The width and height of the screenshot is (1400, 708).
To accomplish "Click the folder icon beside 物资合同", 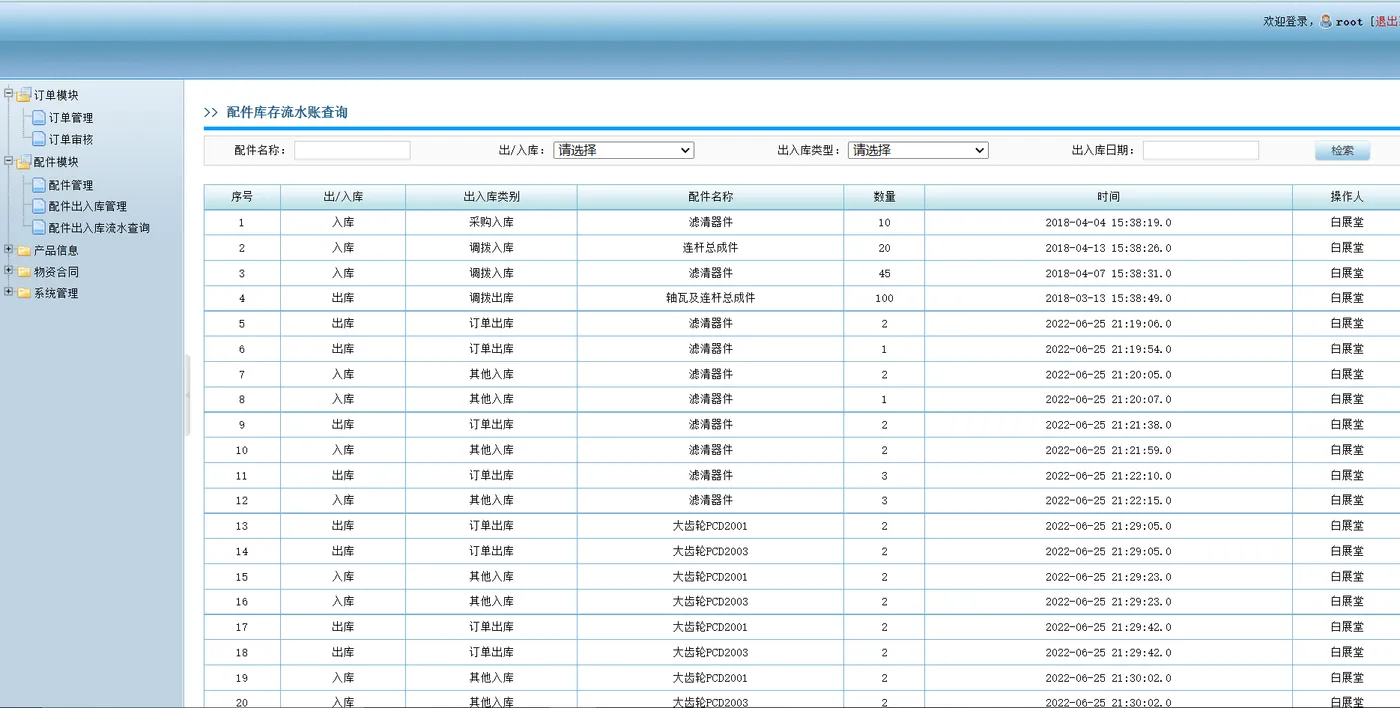I will pos(24,271).
